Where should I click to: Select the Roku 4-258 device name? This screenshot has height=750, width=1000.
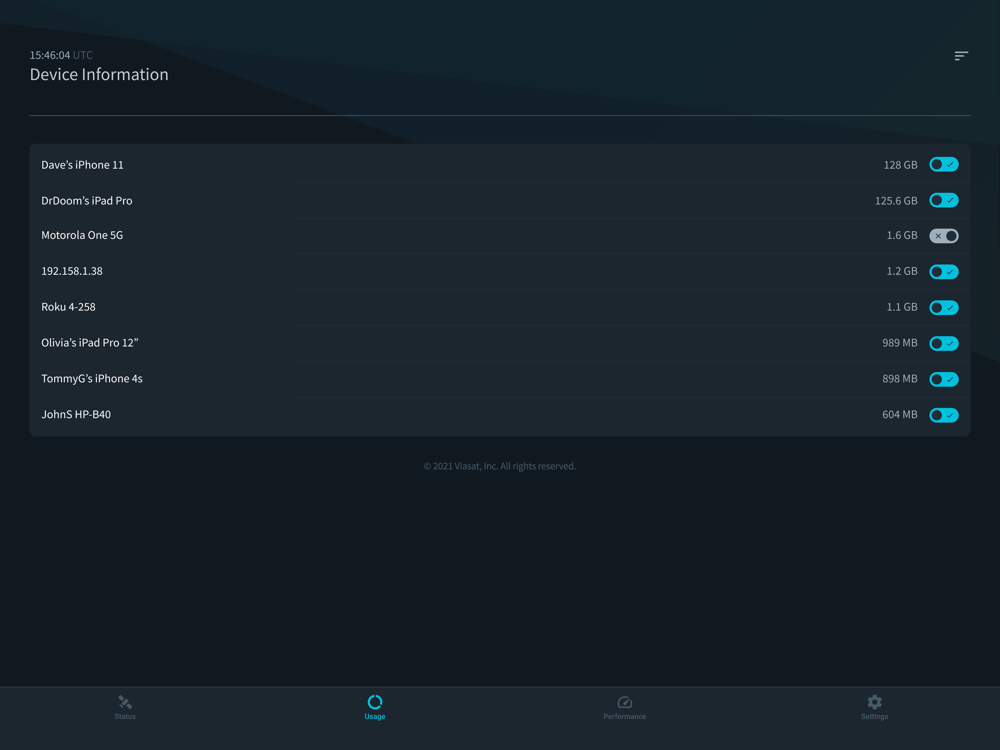(x=68, y=307)
